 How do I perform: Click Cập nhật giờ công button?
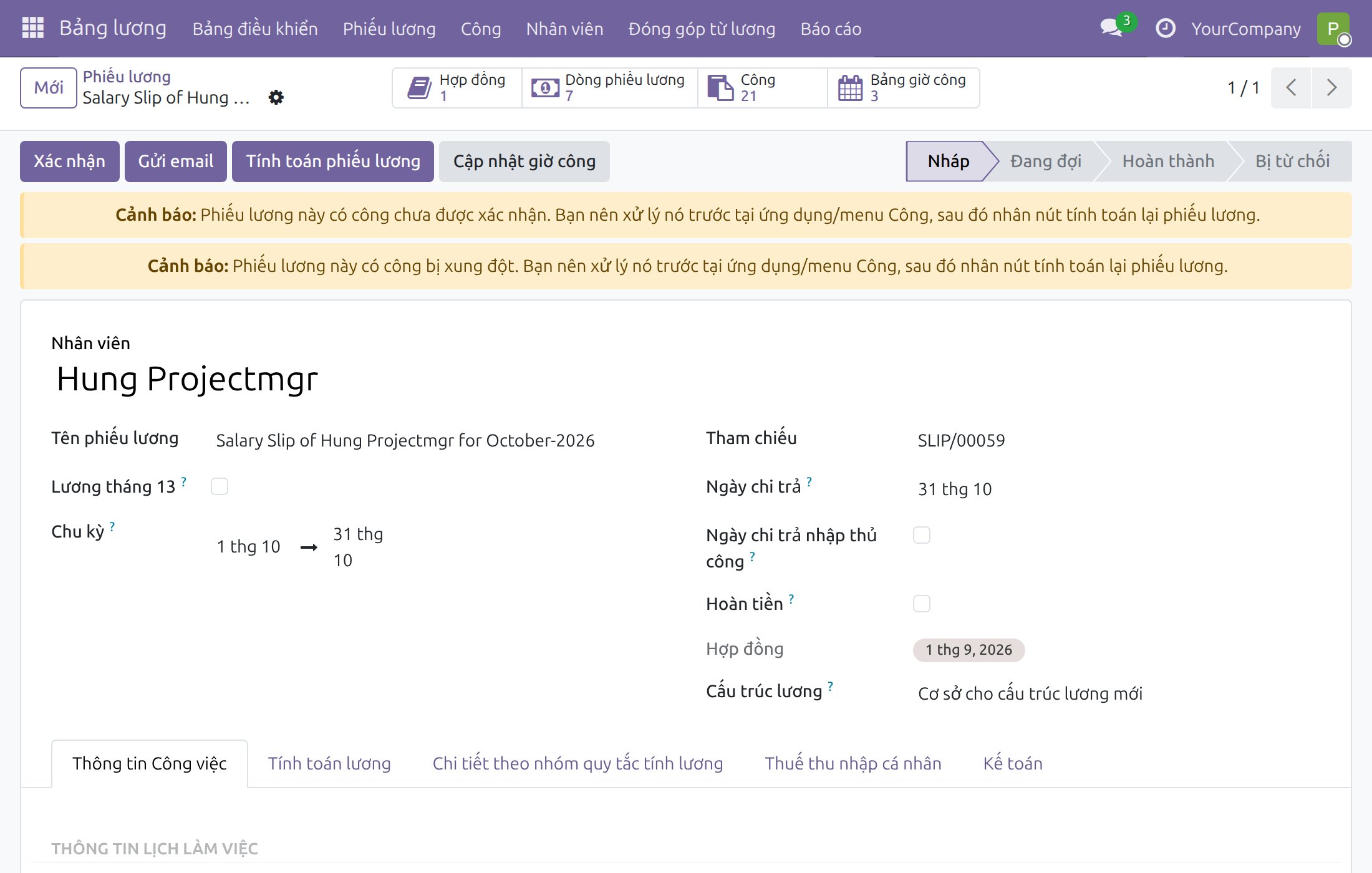click(x=524, y=162)
